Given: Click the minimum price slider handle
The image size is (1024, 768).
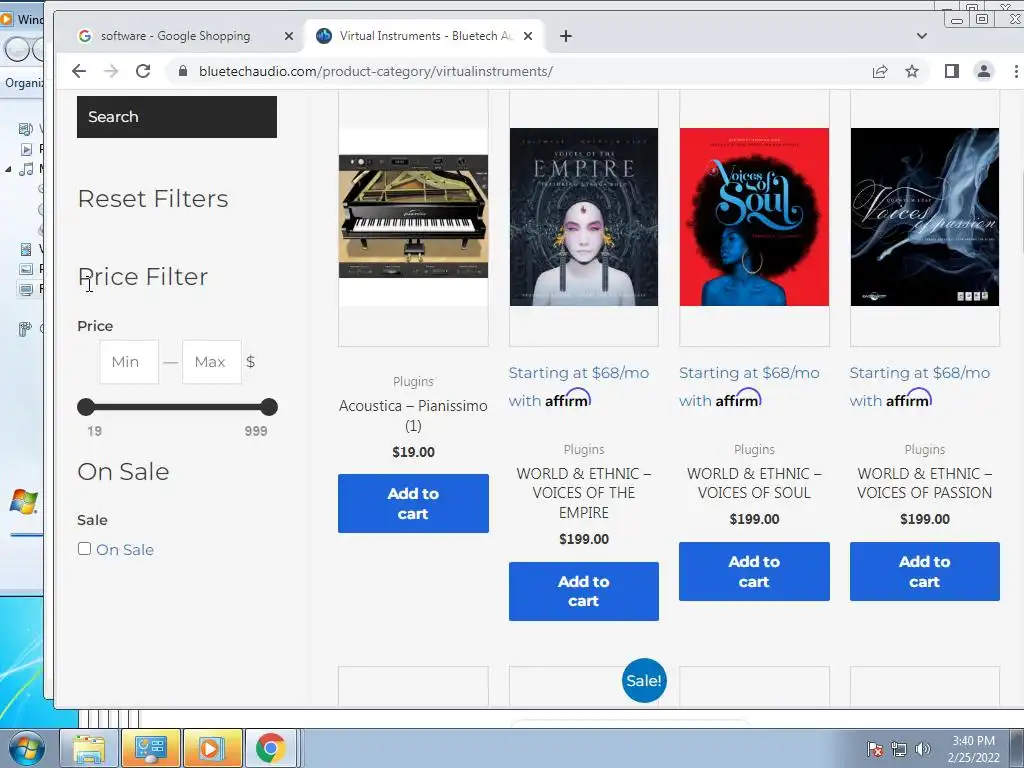Looking at the screenshot, I should coord(86,407).
